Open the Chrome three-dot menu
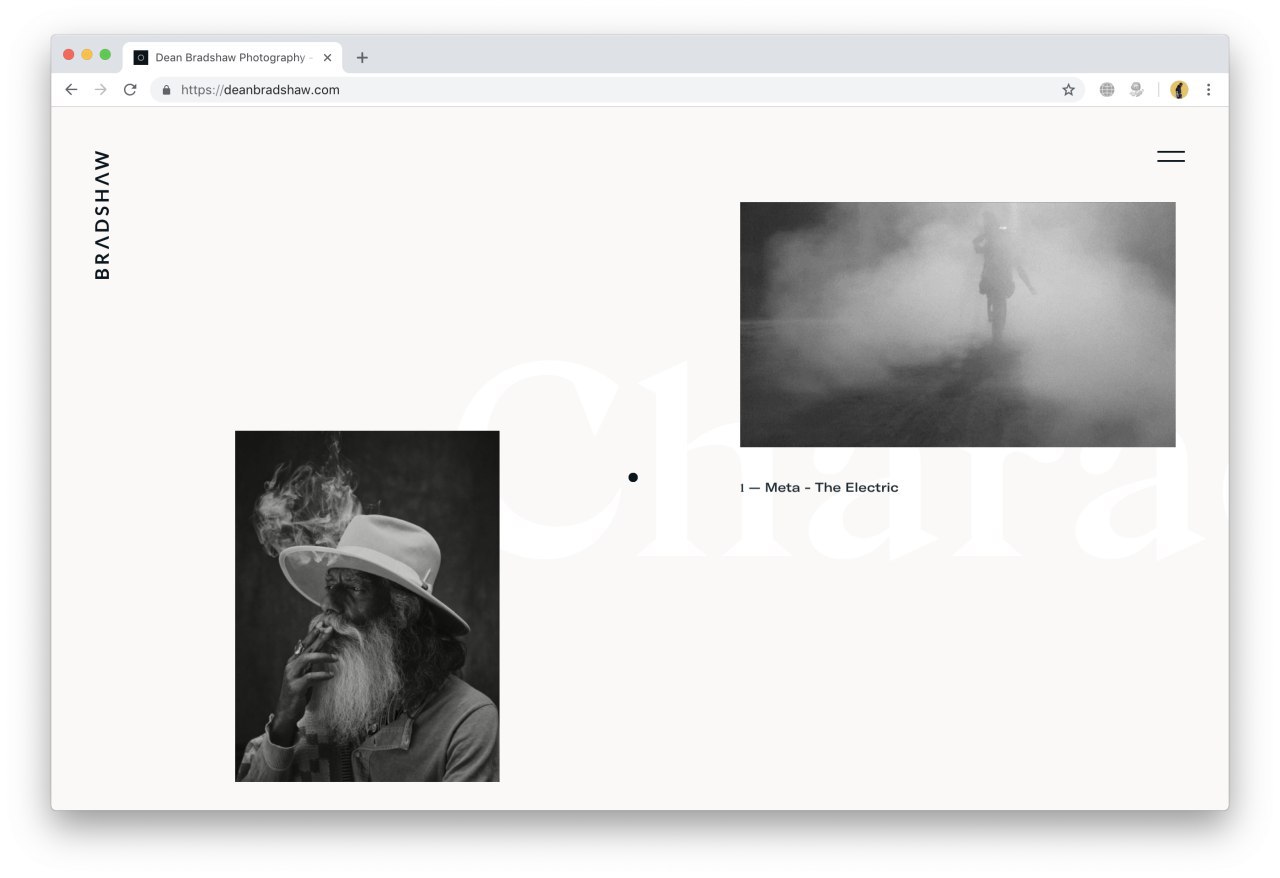1280x878 pixels. (x=1208, y=90)
